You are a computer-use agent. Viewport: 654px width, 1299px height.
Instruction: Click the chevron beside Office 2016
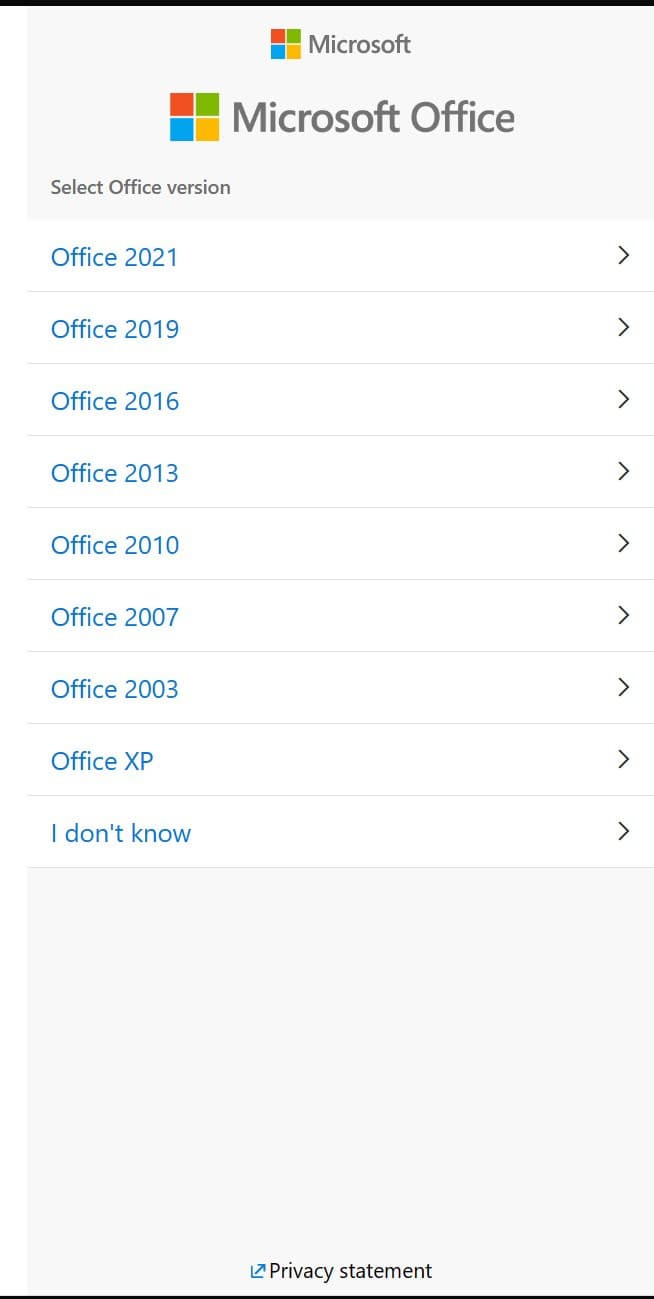click(x=624, y=400)
